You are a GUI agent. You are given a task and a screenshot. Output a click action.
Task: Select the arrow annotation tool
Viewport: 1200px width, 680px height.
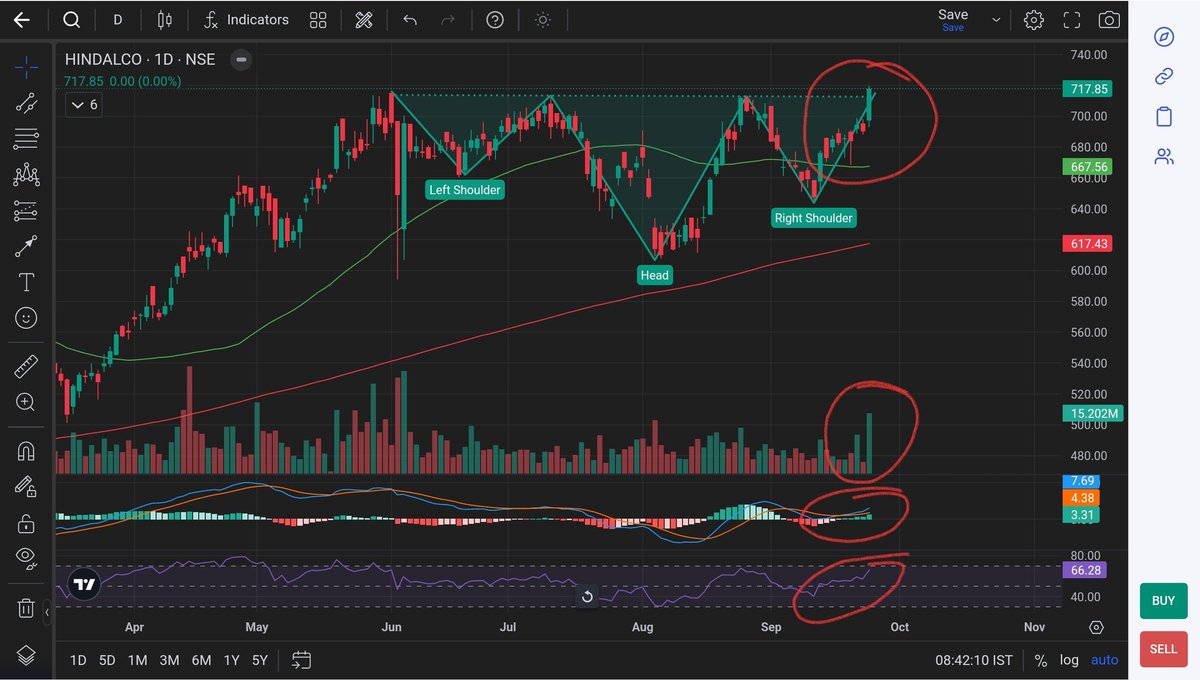point(26,246)
